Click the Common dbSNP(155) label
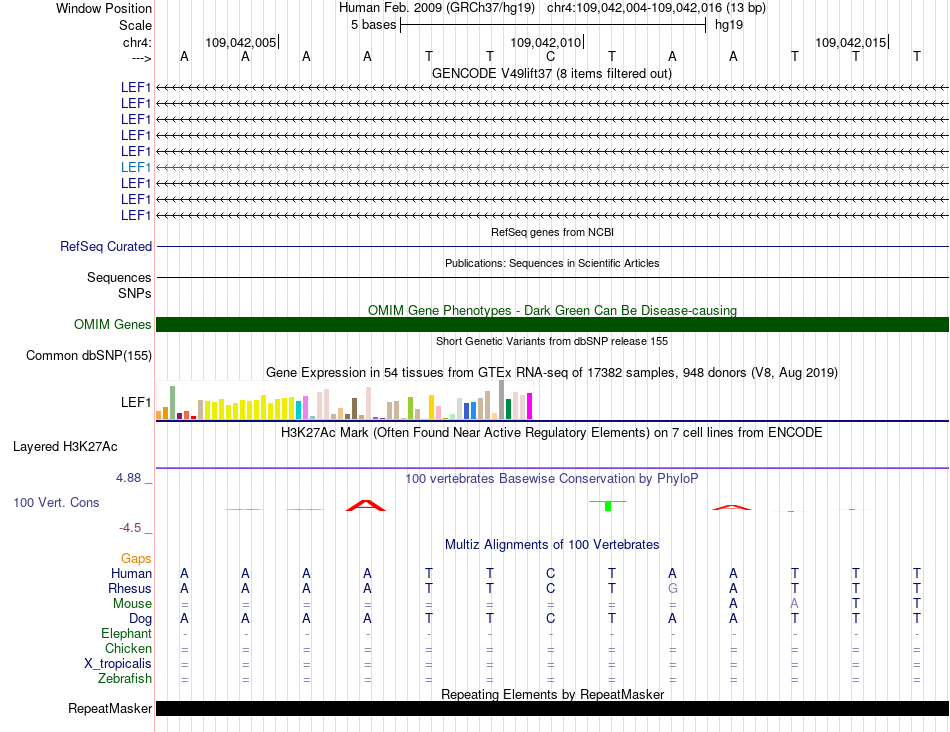 coord(89,356)
